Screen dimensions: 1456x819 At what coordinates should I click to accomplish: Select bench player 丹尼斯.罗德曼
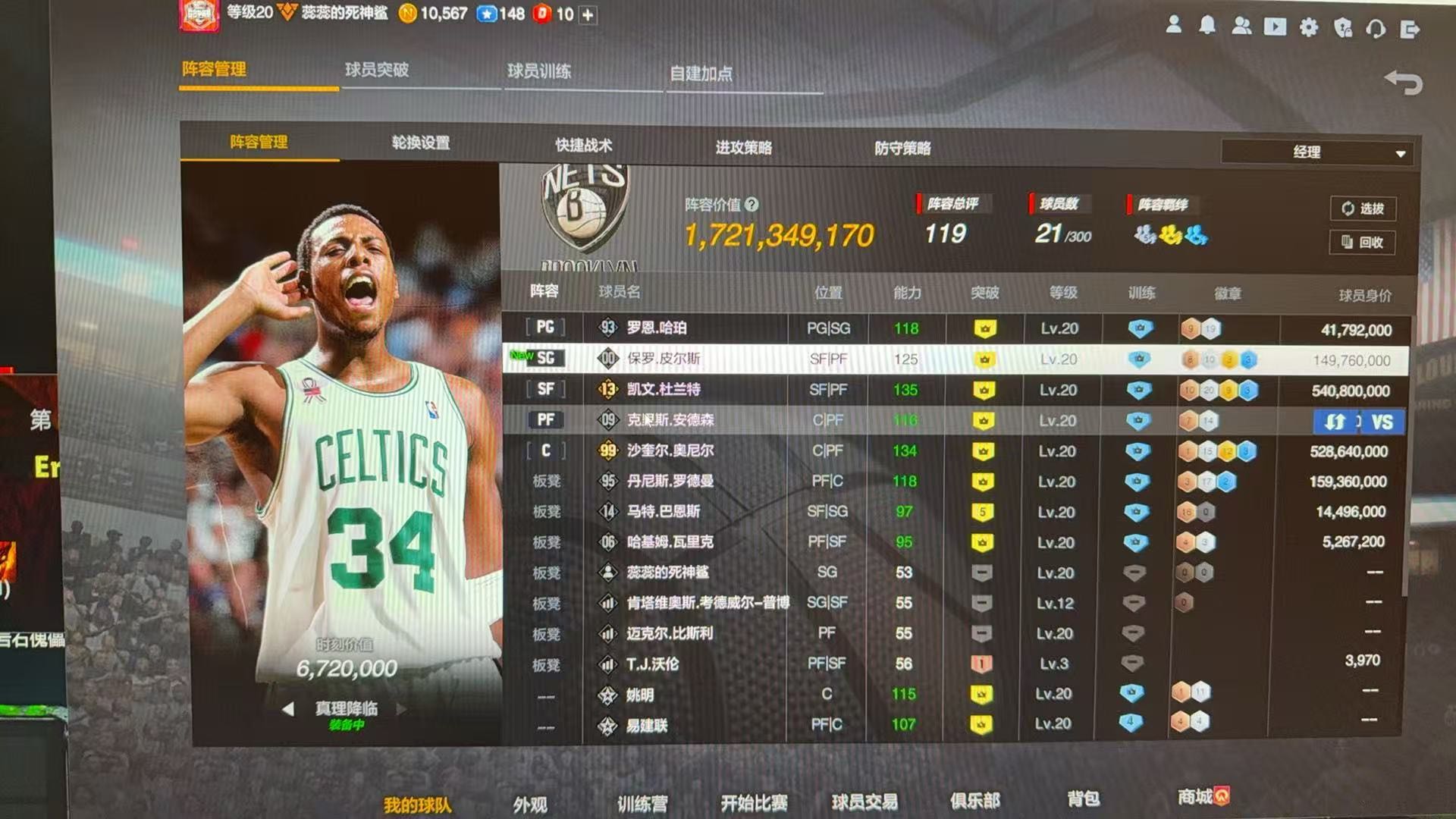pyautogui.click(x=955, y=482)
